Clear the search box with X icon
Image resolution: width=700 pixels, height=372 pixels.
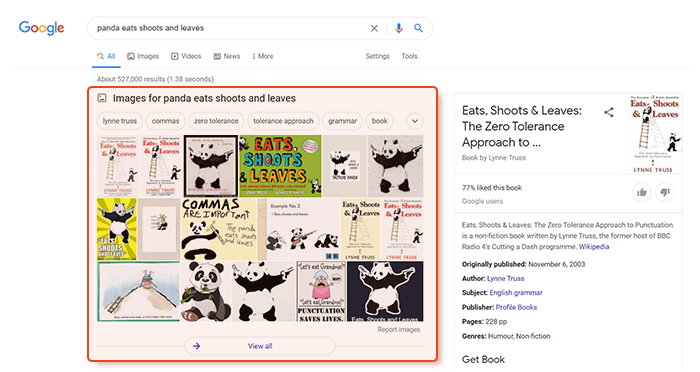[374, 28]
